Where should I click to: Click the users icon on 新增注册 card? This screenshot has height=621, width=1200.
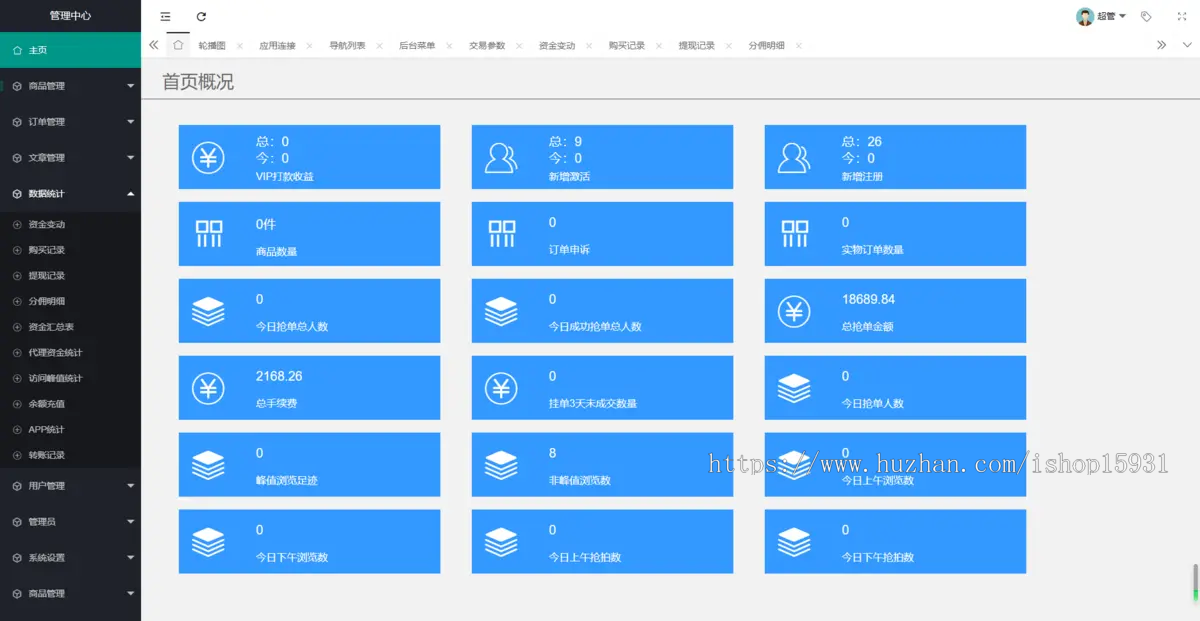point(794,157)
